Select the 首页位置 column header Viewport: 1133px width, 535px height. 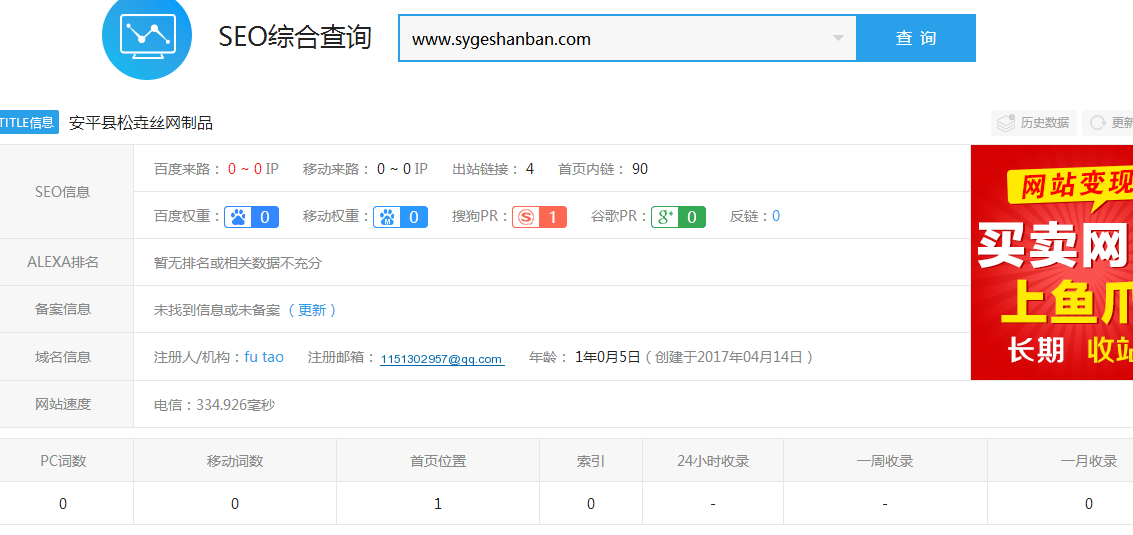point(438,461)
